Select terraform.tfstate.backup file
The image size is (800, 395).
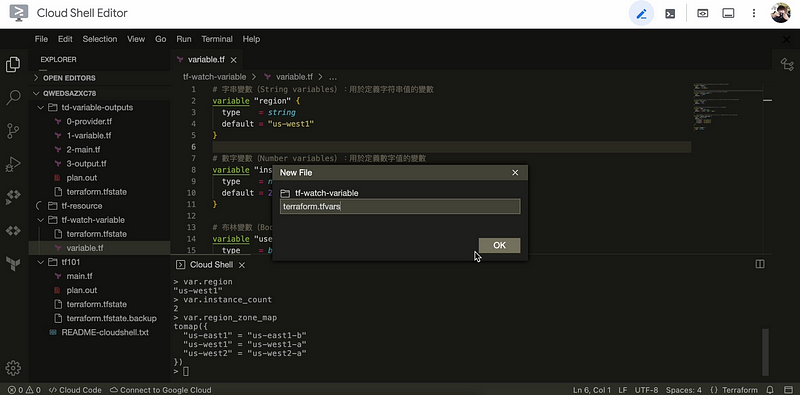[99, 318]
